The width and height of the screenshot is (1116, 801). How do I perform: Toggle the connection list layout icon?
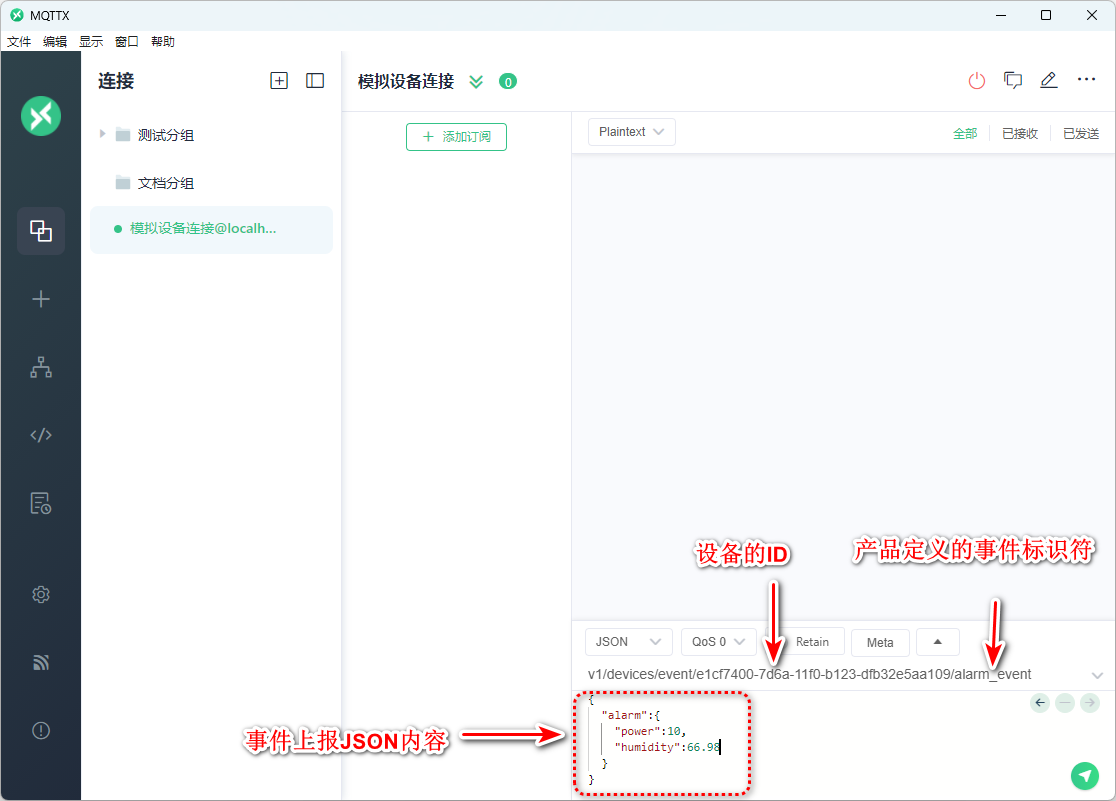pos(315,81)
